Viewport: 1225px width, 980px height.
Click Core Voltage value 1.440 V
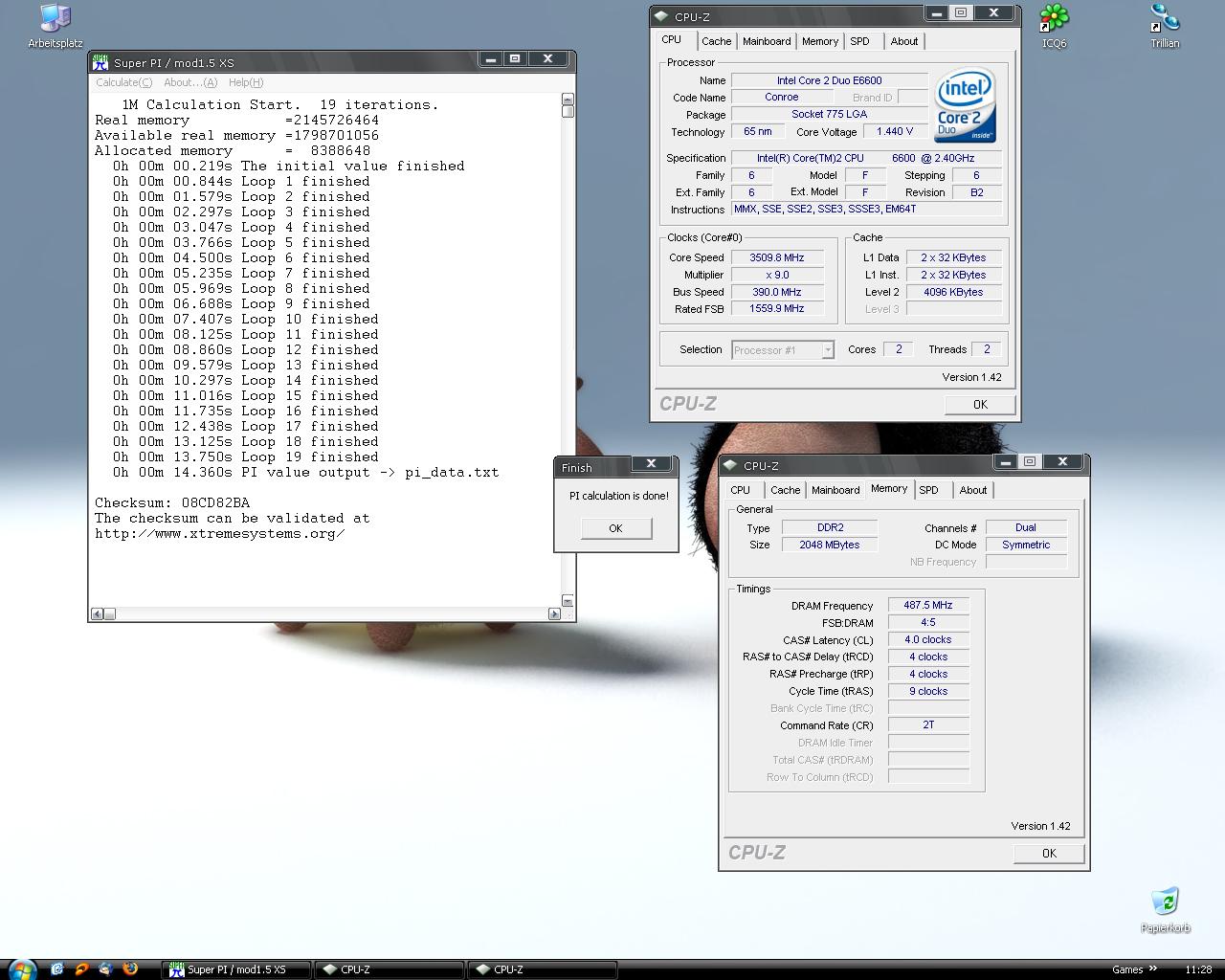[x=895, y=131]
